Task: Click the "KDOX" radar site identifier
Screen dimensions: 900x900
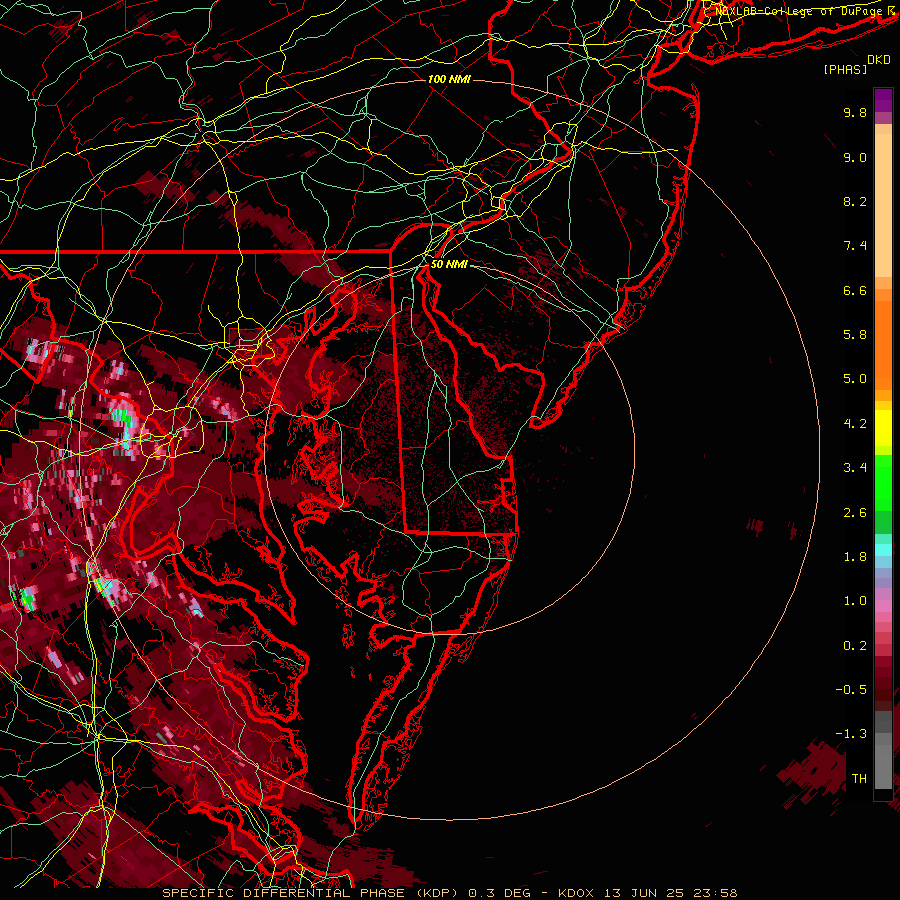Action: tap(576, 893)
